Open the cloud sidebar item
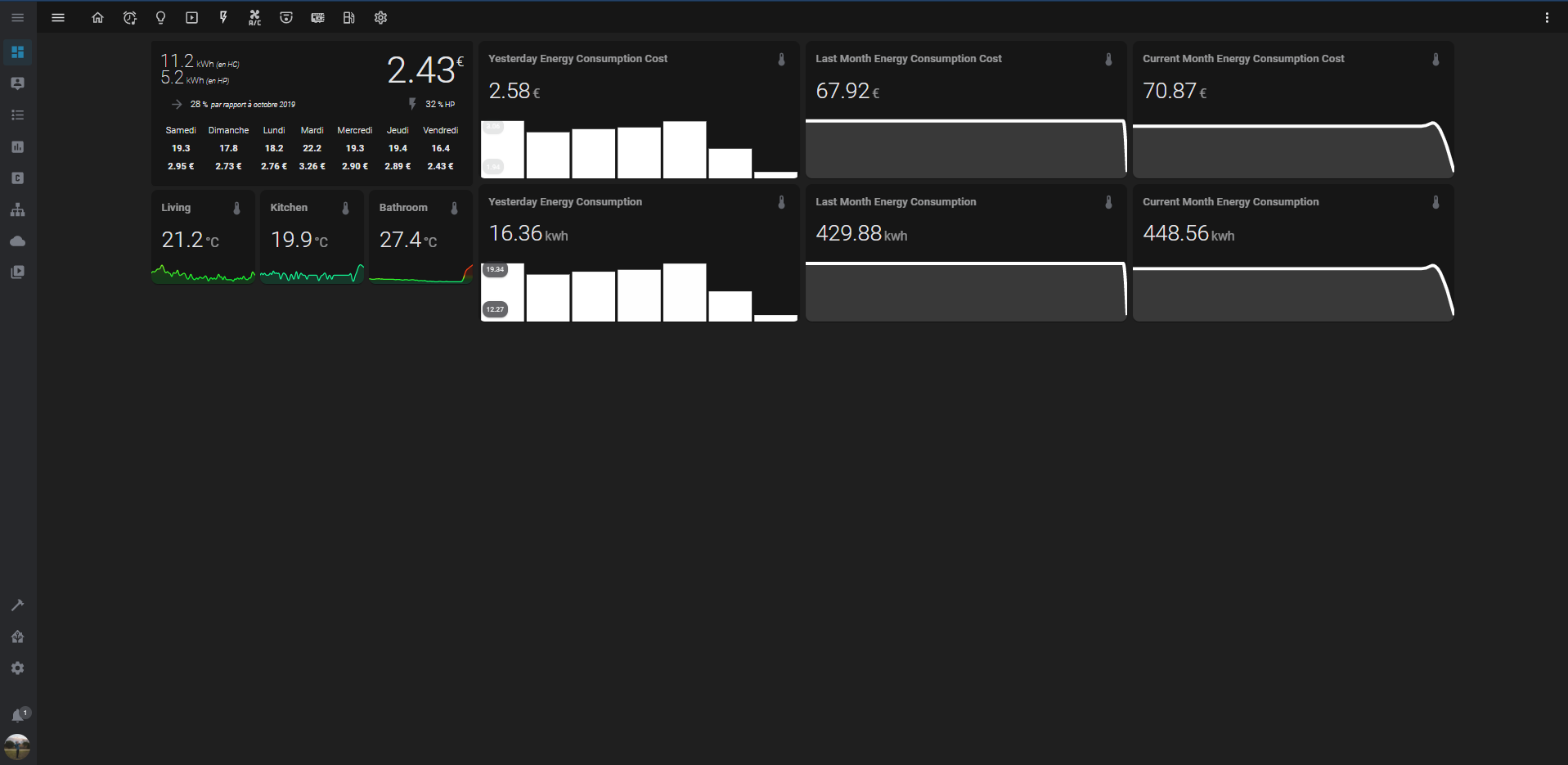The width and height of the screenshot is (1568, 765). [17, 241]
